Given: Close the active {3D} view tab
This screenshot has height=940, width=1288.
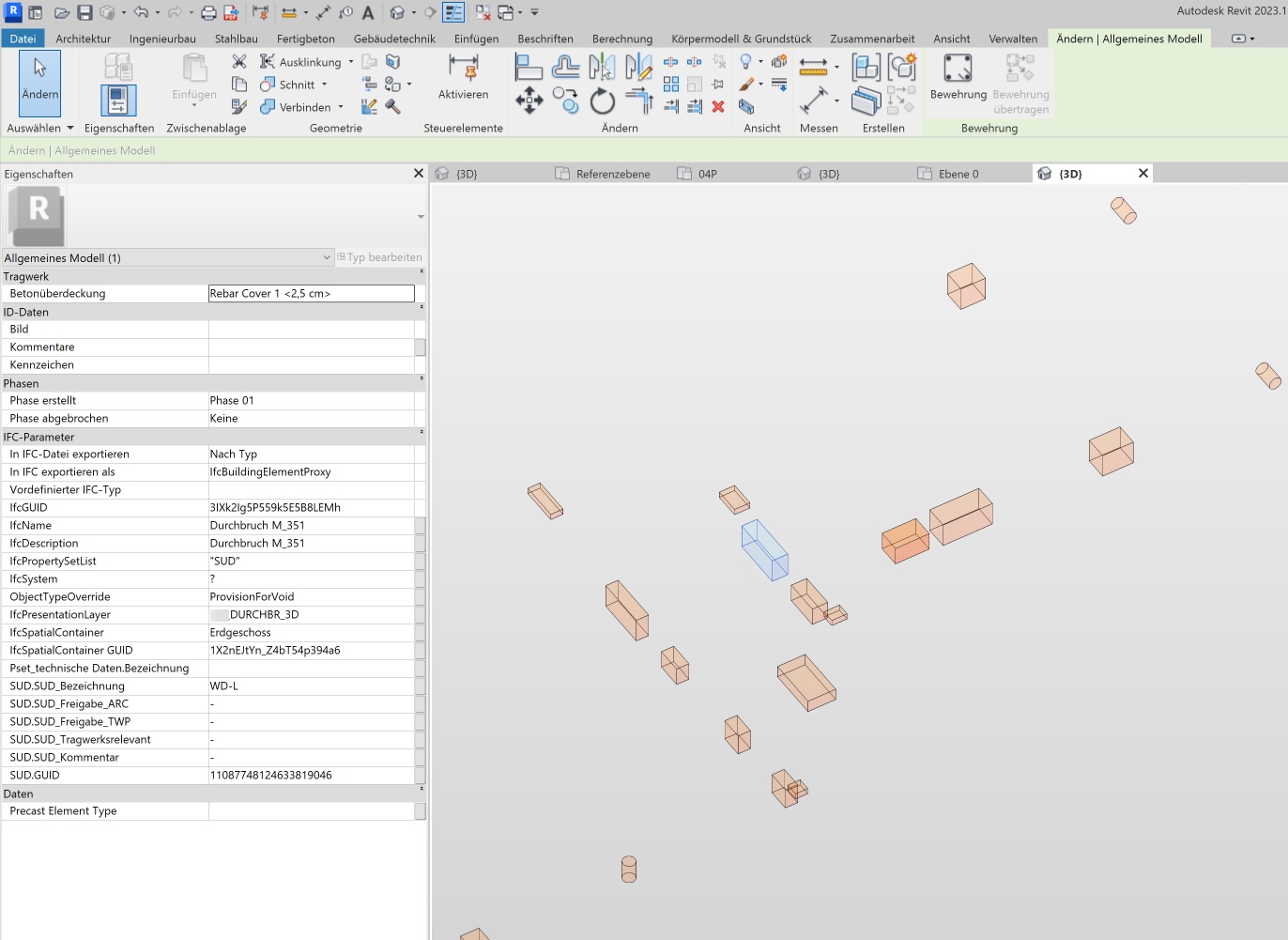Looking at the screenshot, I should click(1143, 174).
